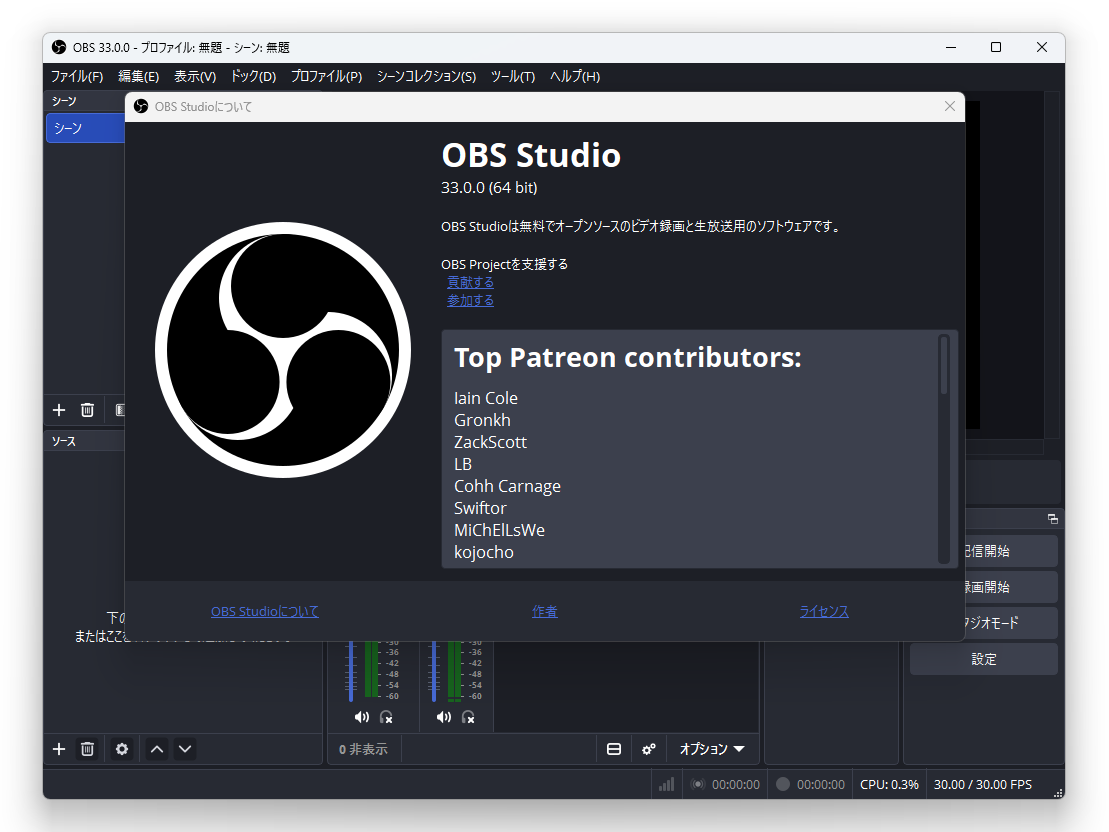Click the OBS logo in main title bar
This screenshot has width=1109, height=832.
point(59,47)
